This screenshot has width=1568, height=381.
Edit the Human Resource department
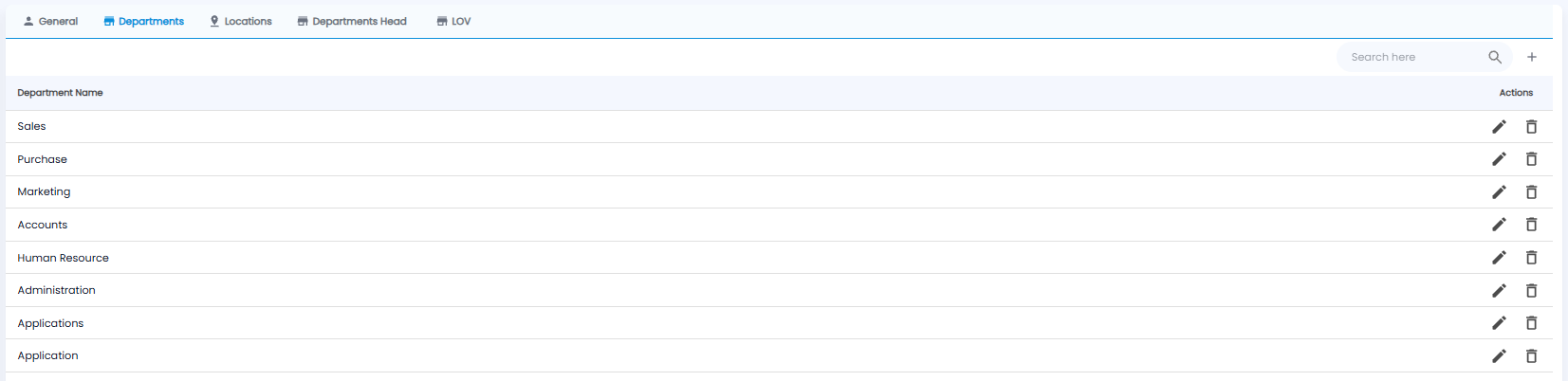coord(1499,258)
